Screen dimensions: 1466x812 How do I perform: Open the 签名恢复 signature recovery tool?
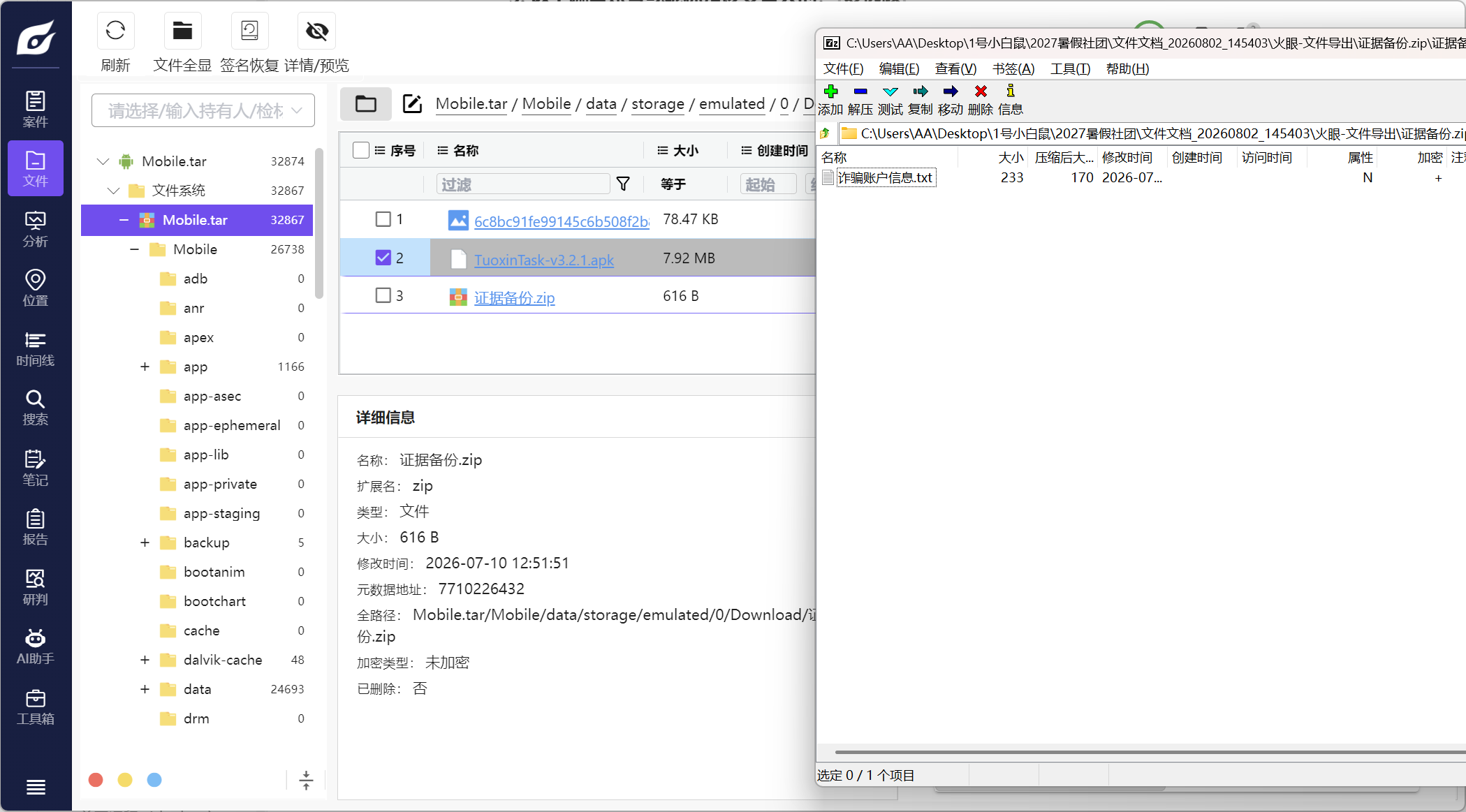[x=249, y=31]
